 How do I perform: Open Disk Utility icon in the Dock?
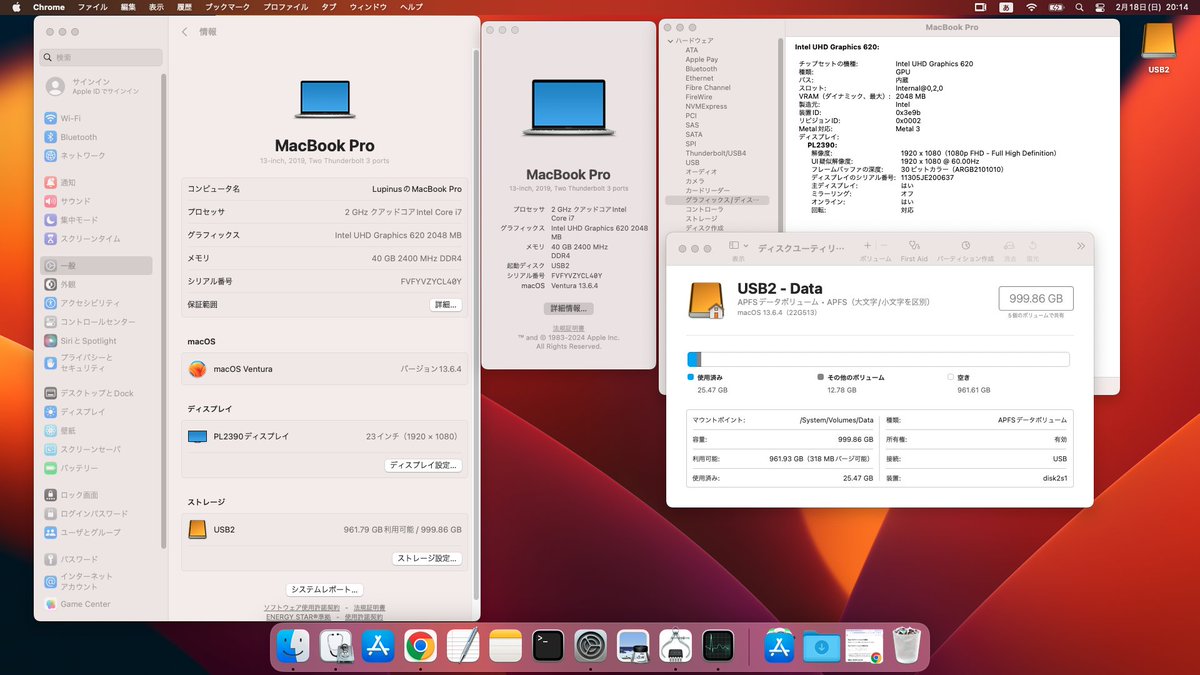[335, 646]
